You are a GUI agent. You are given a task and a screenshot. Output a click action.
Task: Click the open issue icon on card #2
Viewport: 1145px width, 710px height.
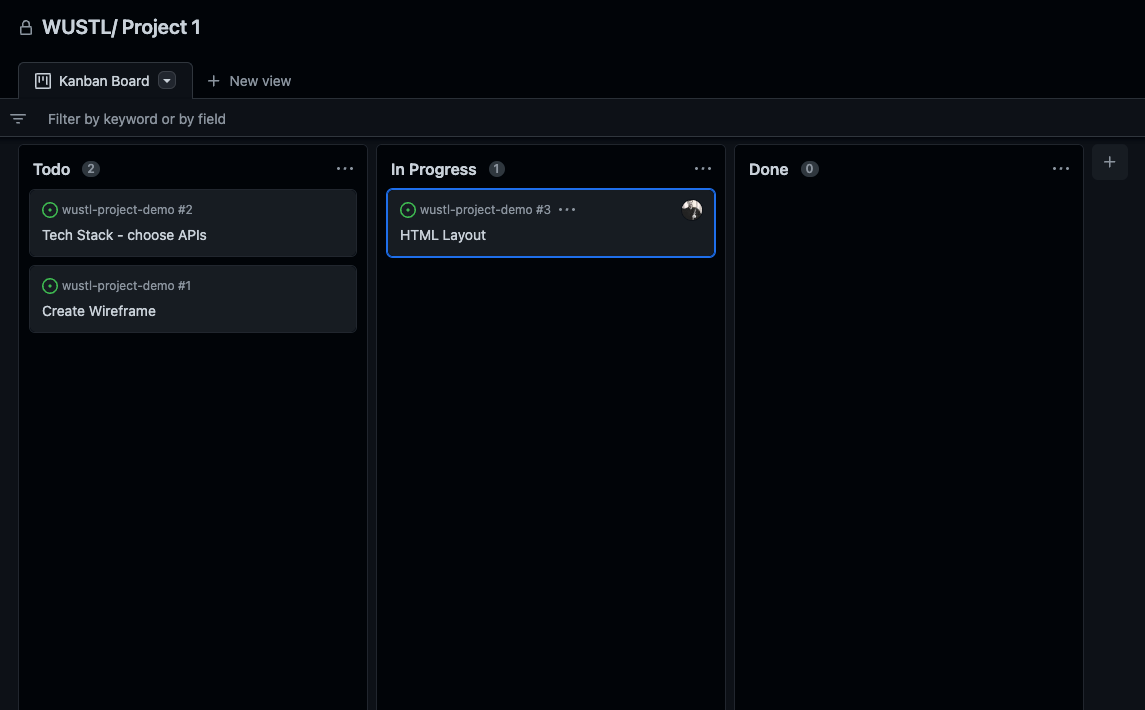pyautogui.click(x=50, y=210)
